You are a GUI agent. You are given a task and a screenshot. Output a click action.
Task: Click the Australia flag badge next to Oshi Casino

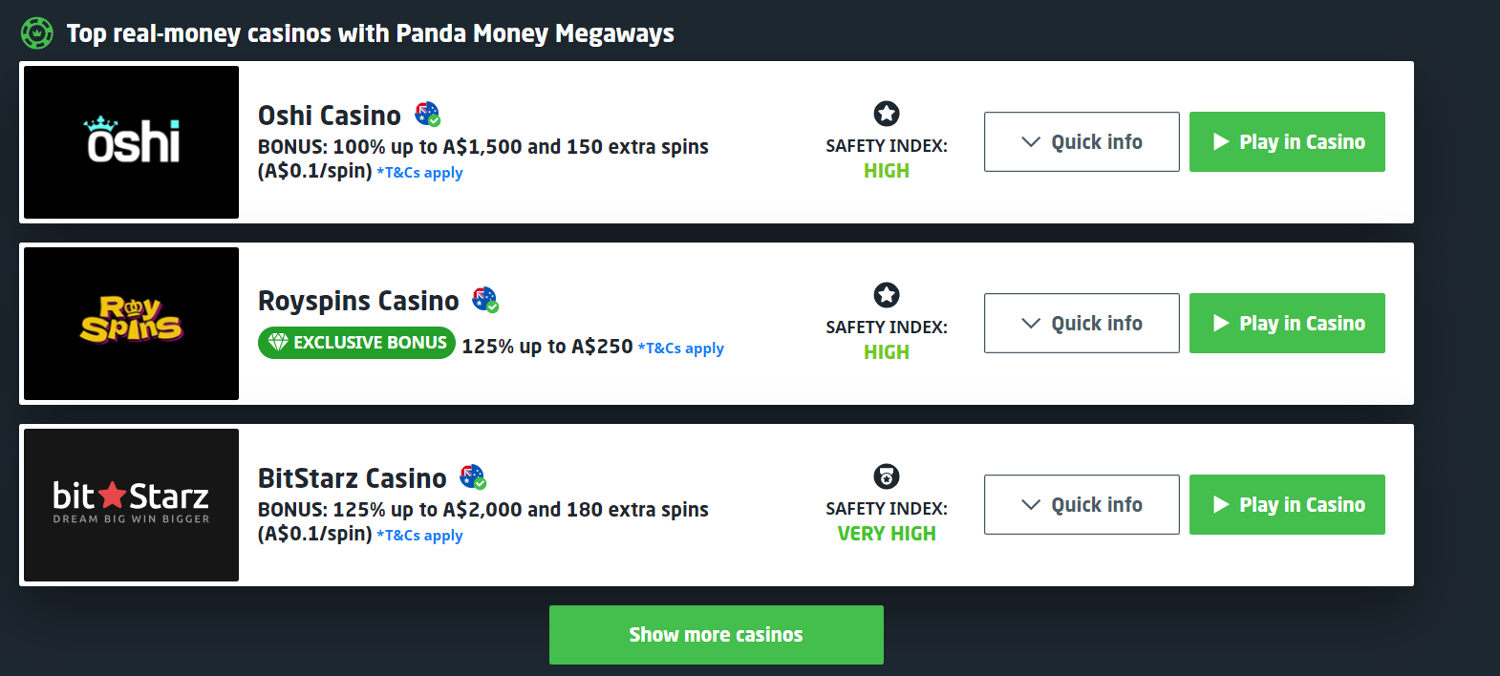427,114
